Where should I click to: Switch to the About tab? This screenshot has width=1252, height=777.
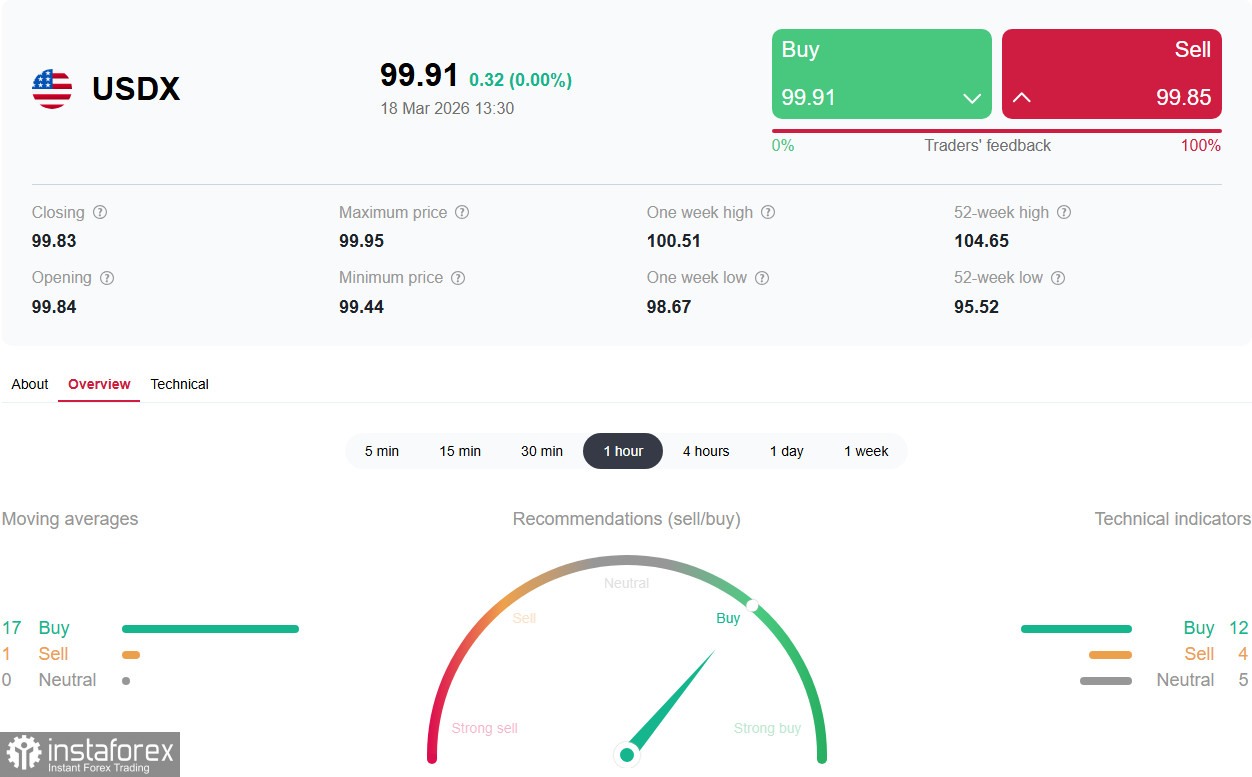coord(30,384)
